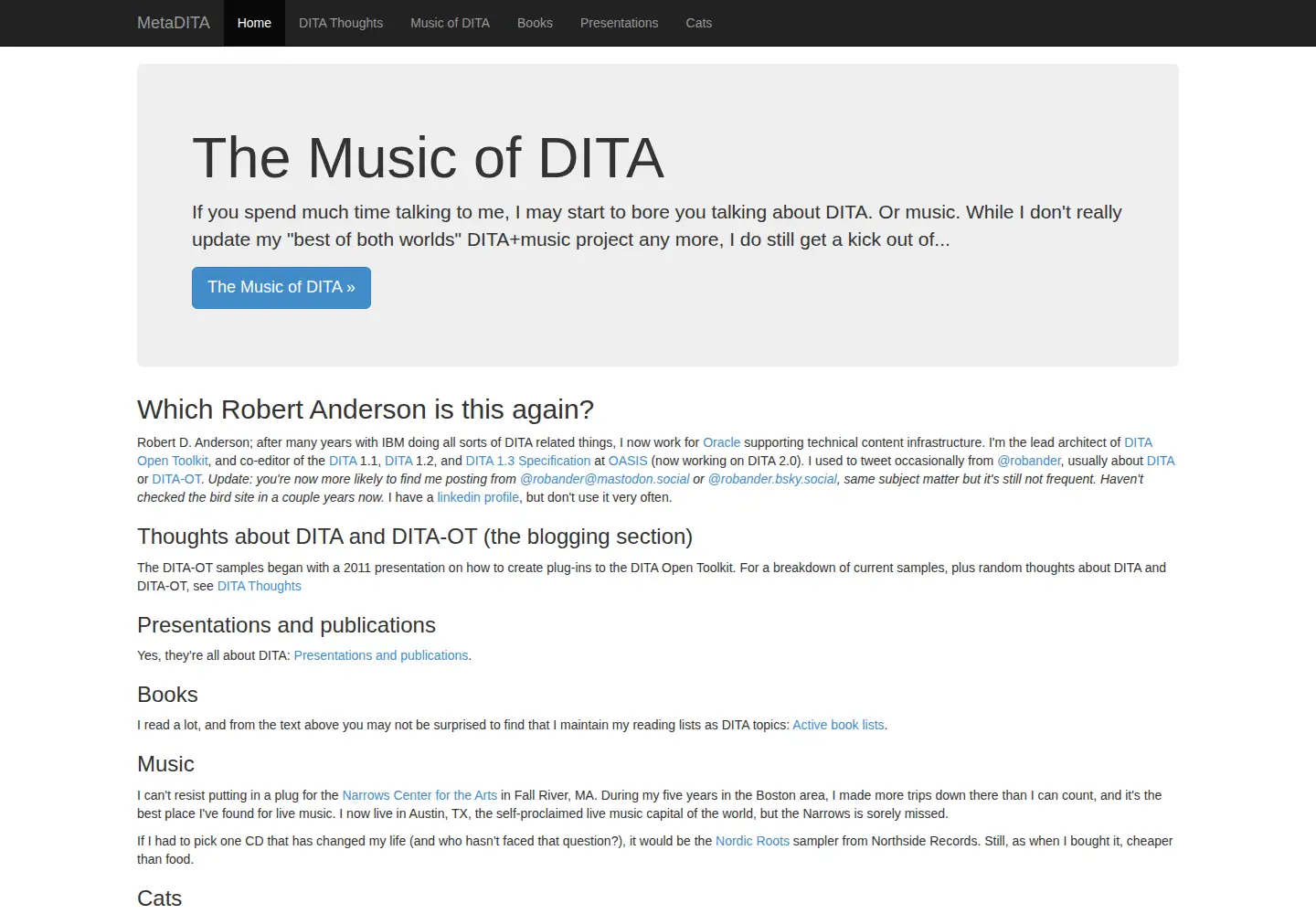Click the large 'The Music of DITA' heading
The height and width of the screenshot is (914, 1316).
428,157
